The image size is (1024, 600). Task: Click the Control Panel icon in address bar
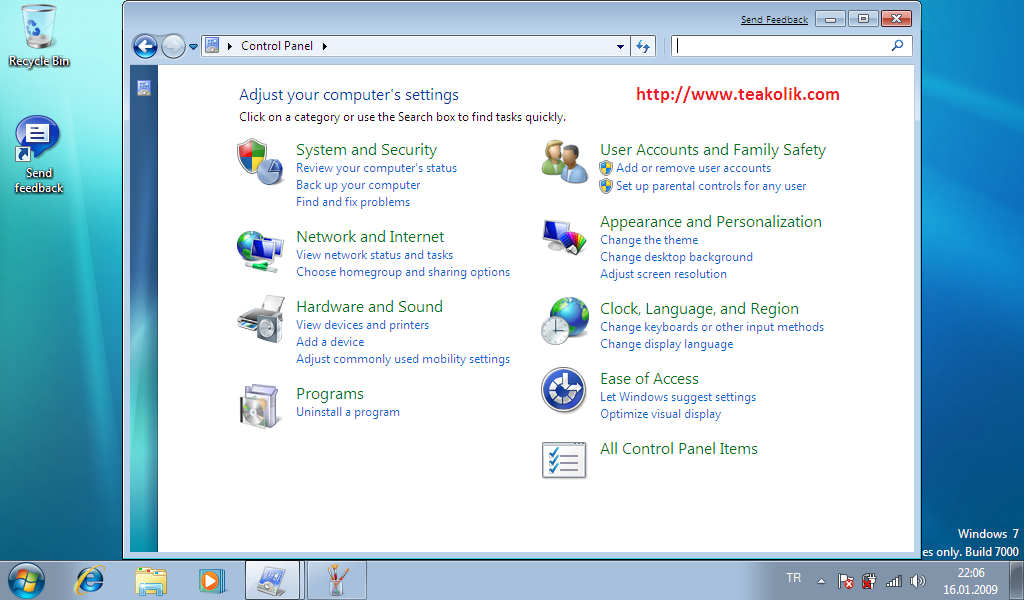(212, 46)
